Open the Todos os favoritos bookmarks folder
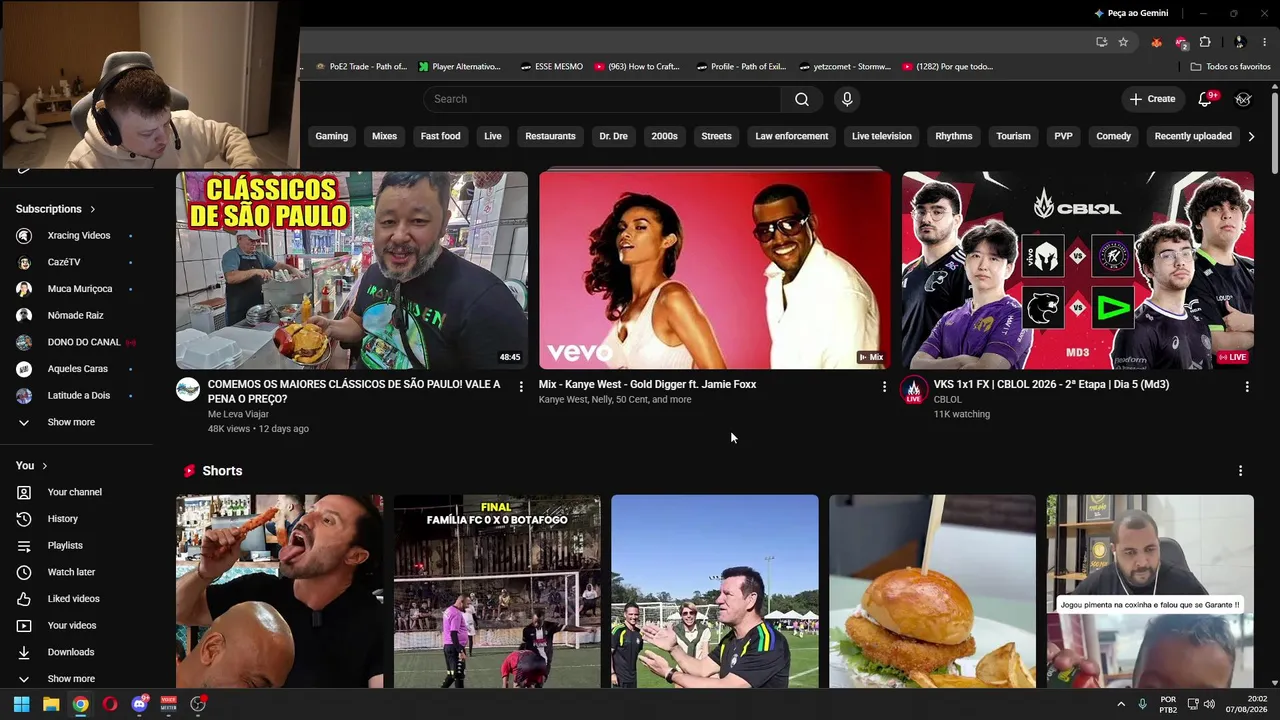 click(x=1230, y=67)
